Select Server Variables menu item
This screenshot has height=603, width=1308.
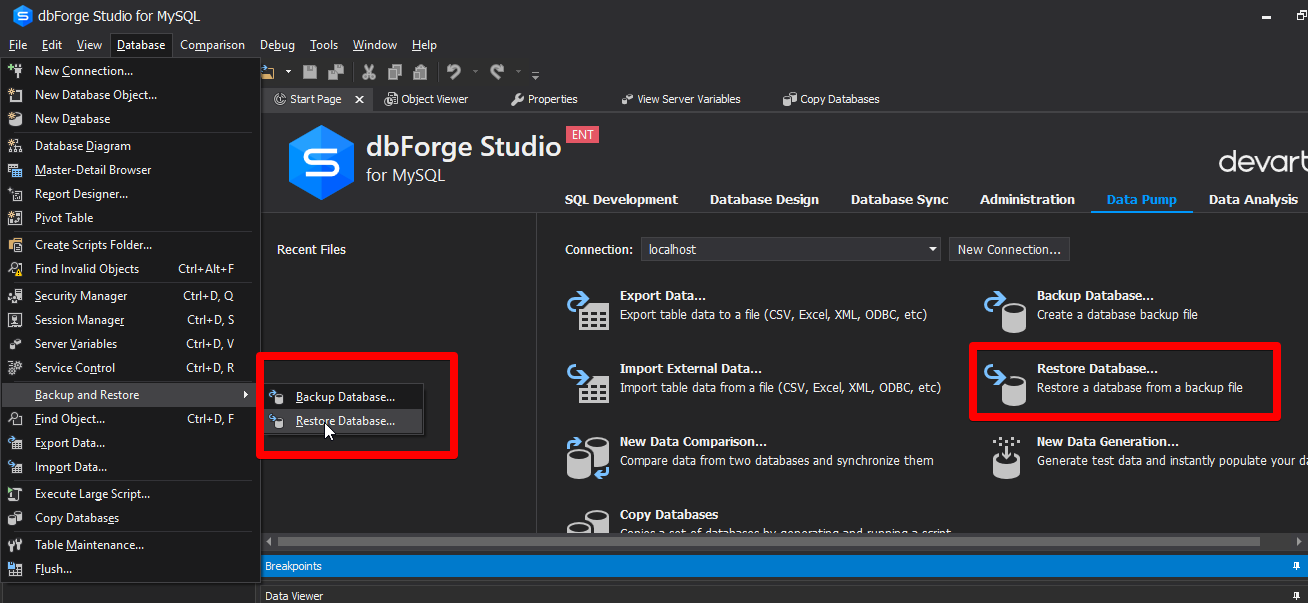130,344
